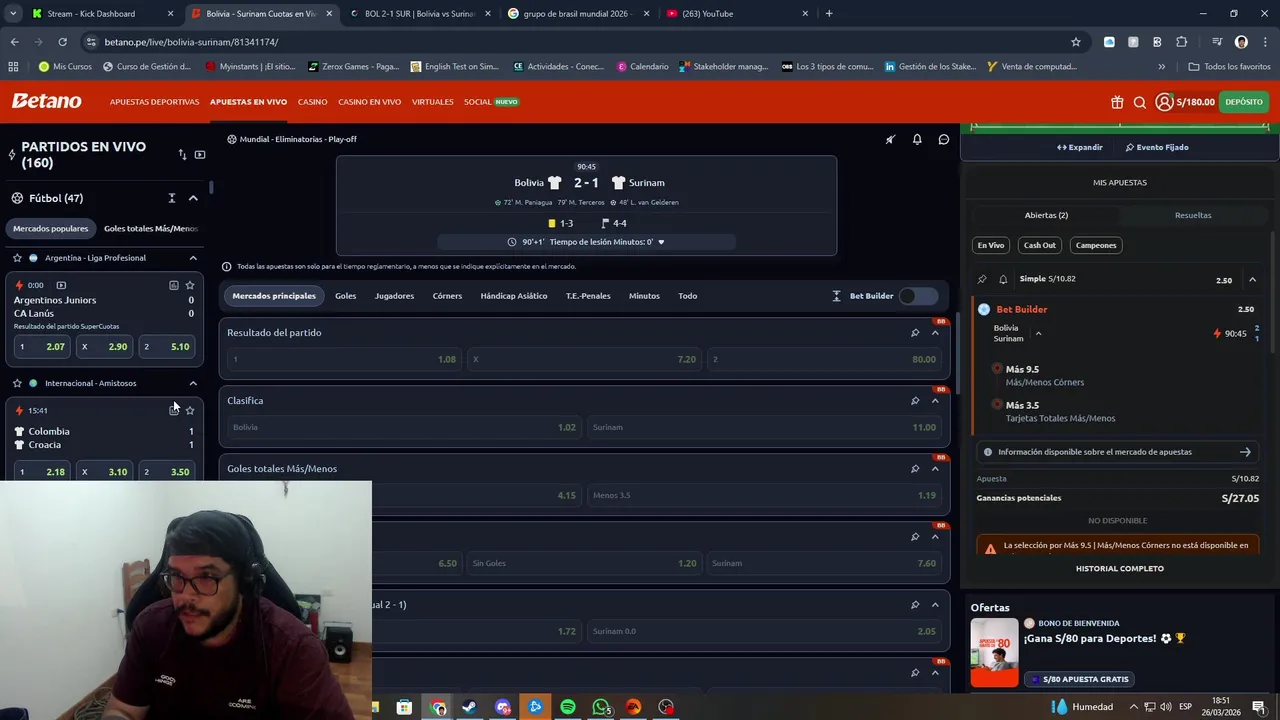Favorite the Colombia vs Croacia match star

[190, 410]
